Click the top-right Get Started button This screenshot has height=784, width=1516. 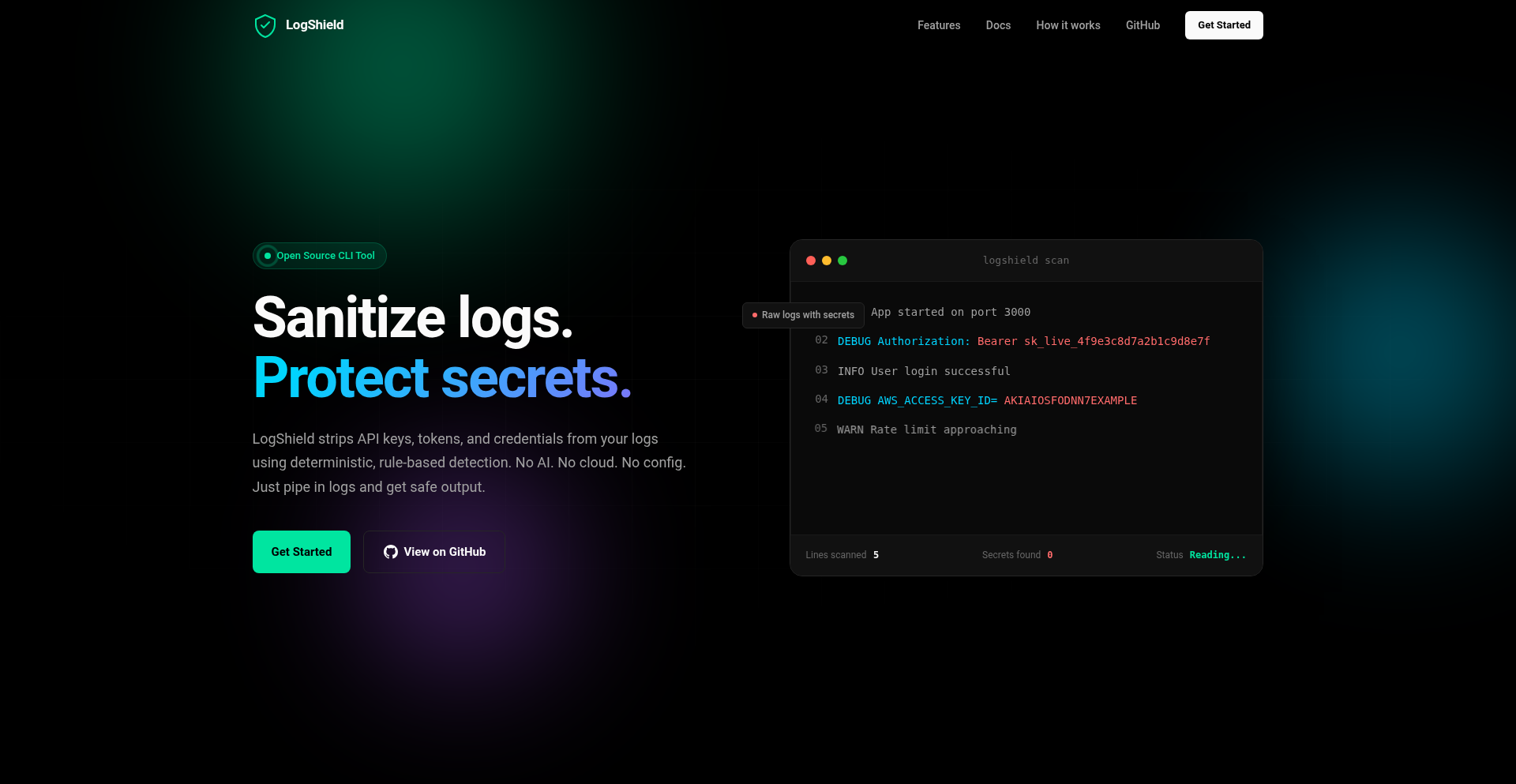1223,25
